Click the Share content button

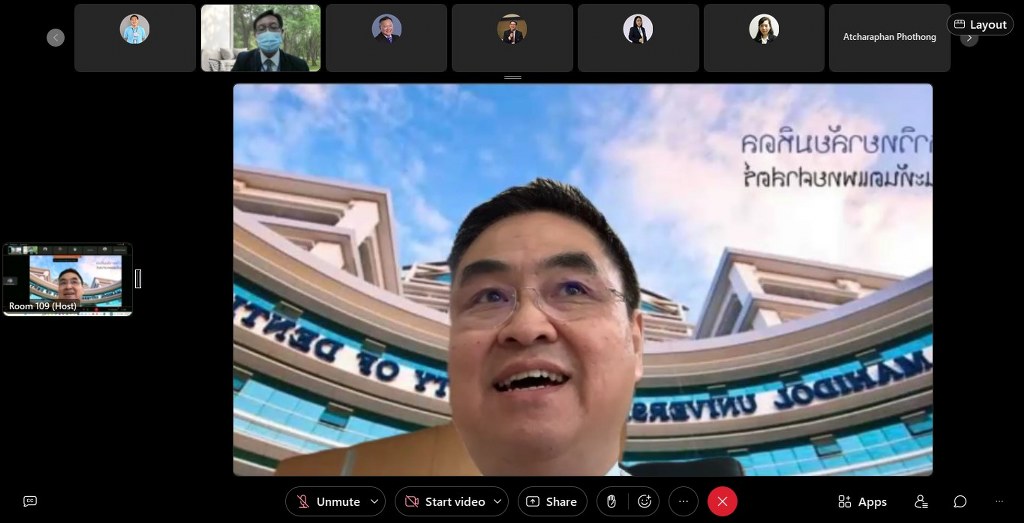coord(552,501)
